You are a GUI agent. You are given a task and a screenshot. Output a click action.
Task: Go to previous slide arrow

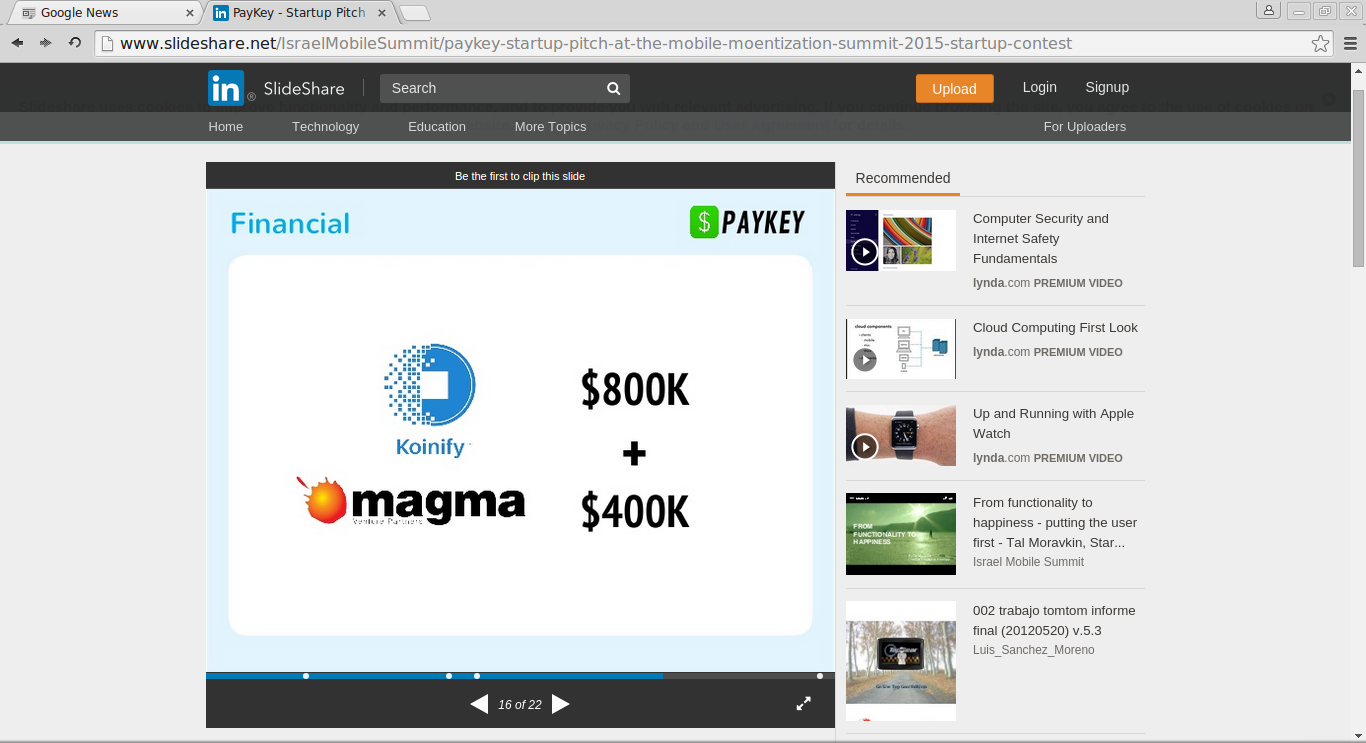coord(479,704)
